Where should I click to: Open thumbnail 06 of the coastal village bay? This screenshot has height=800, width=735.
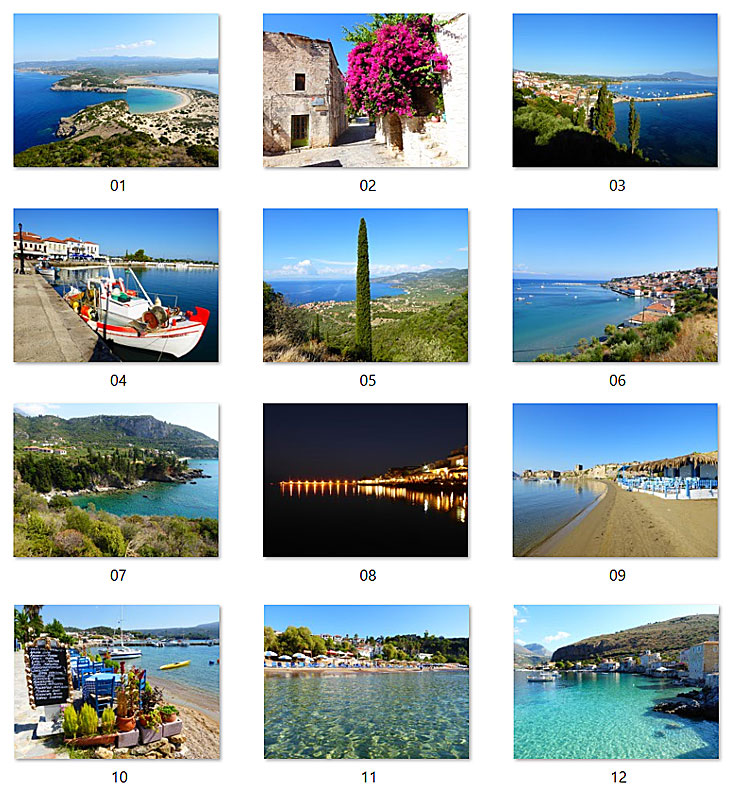coord(615,285)
